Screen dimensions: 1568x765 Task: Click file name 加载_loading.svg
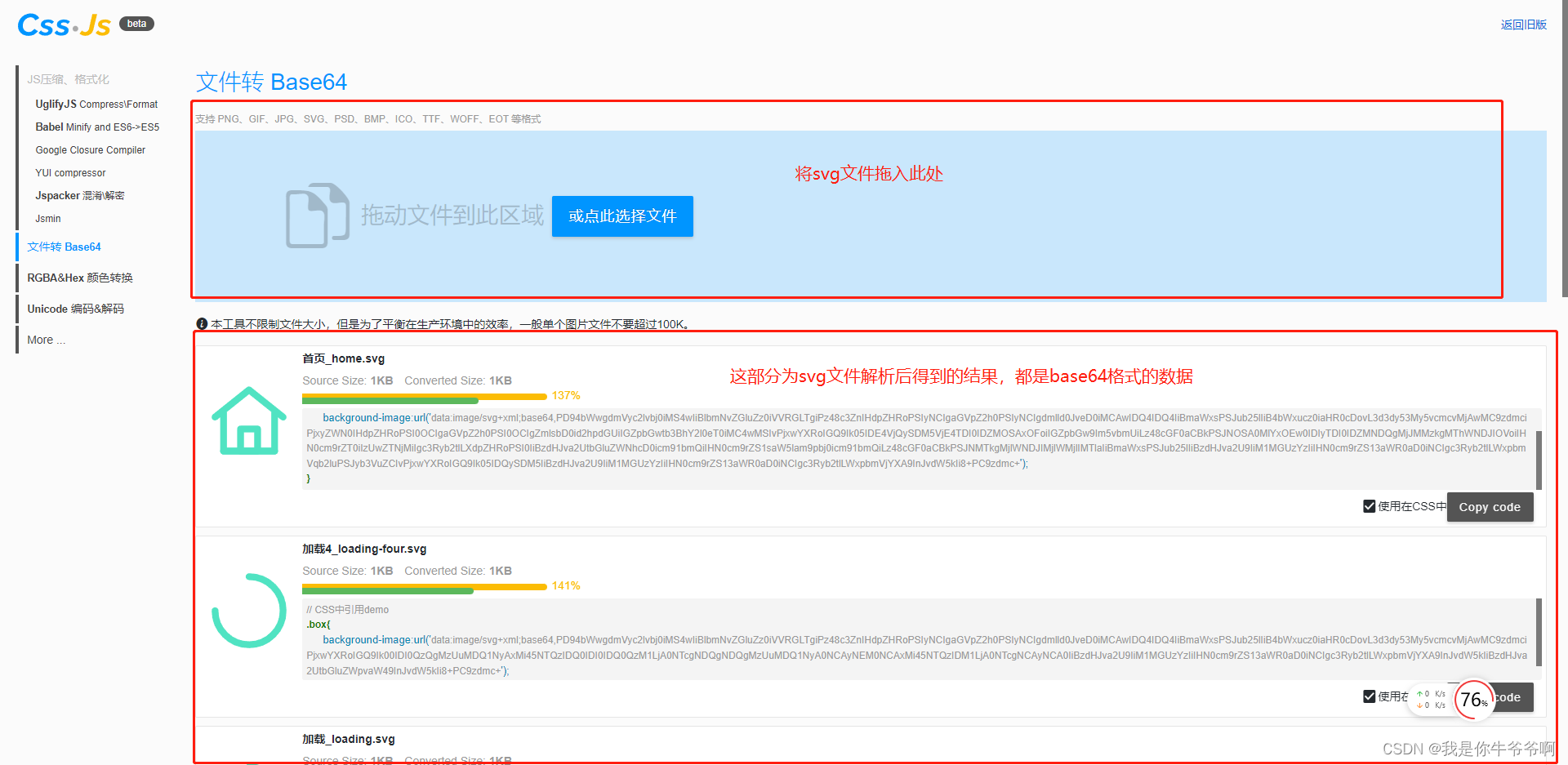pos(349,739)
